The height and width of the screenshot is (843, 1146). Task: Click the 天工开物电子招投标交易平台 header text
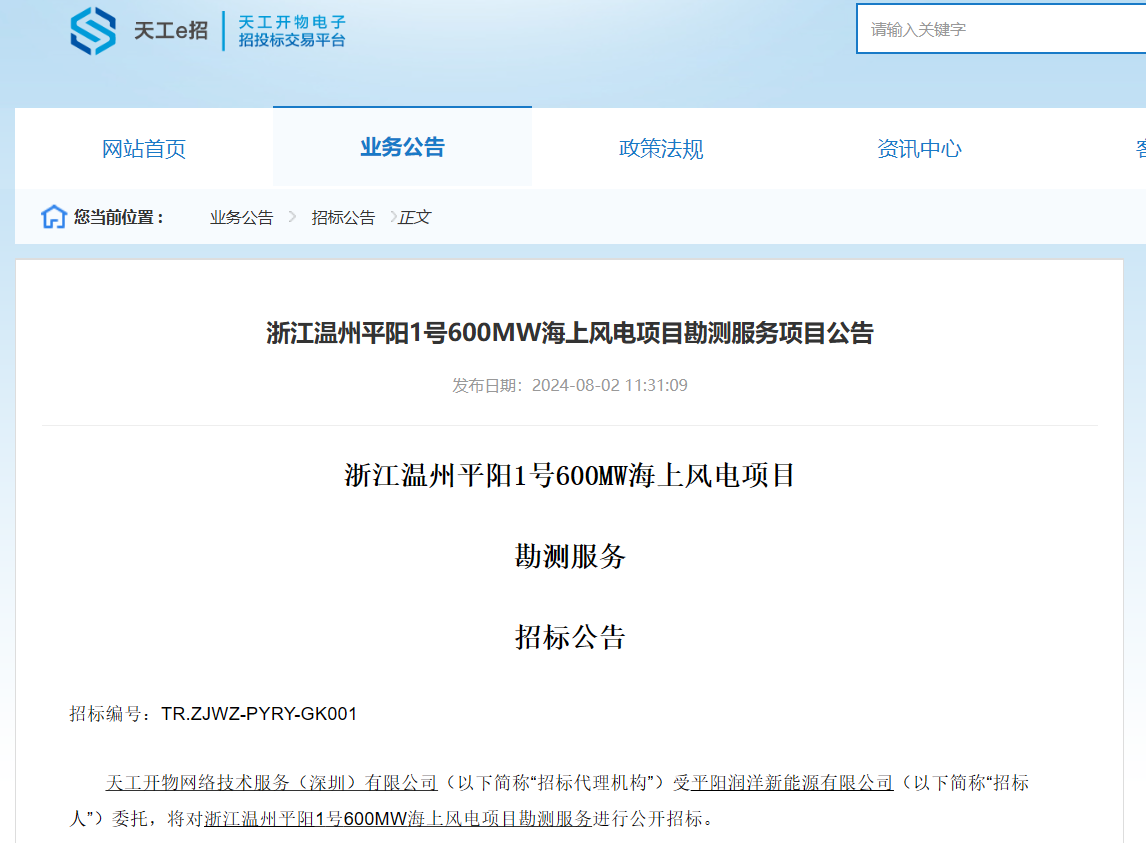point(292,31)
